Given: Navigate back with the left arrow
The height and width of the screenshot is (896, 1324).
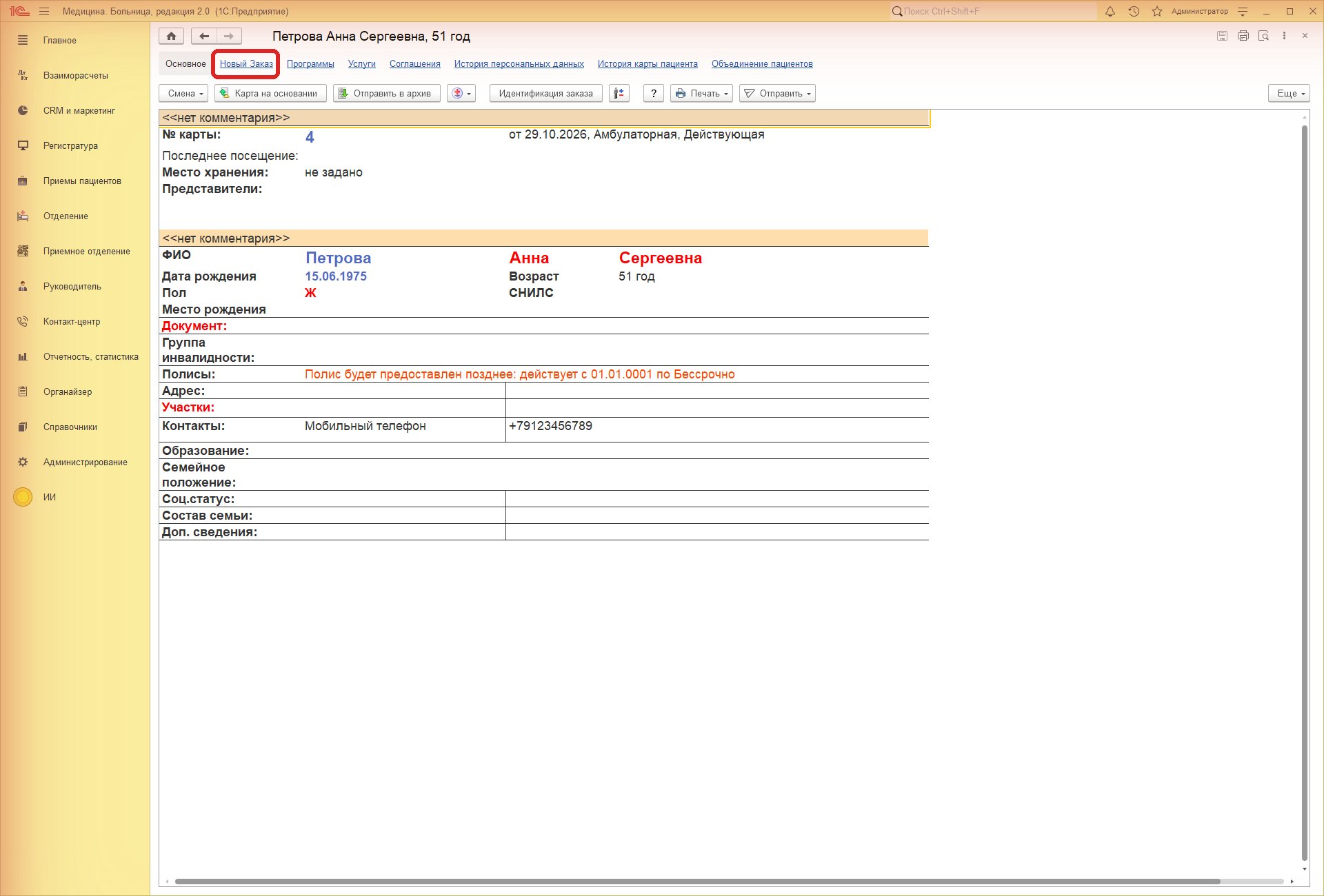Looking at the screenshot, I should (x=204, y=37).
